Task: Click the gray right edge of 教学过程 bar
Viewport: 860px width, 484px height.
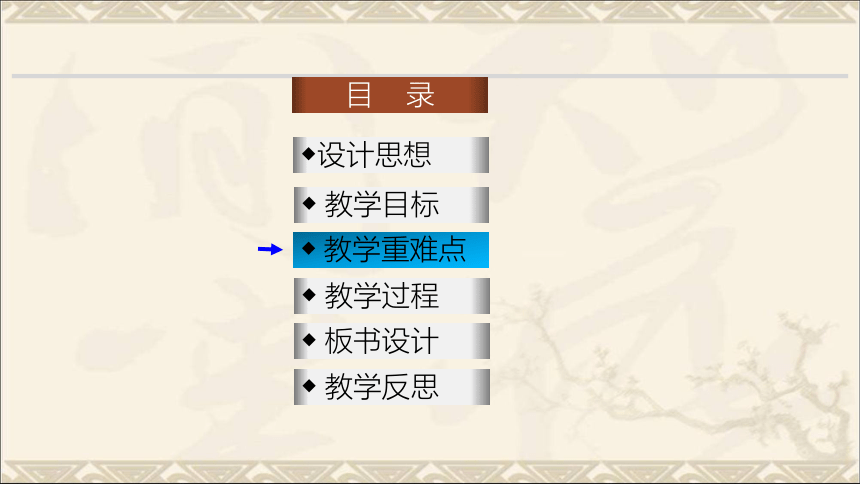Action: (481, 296)
